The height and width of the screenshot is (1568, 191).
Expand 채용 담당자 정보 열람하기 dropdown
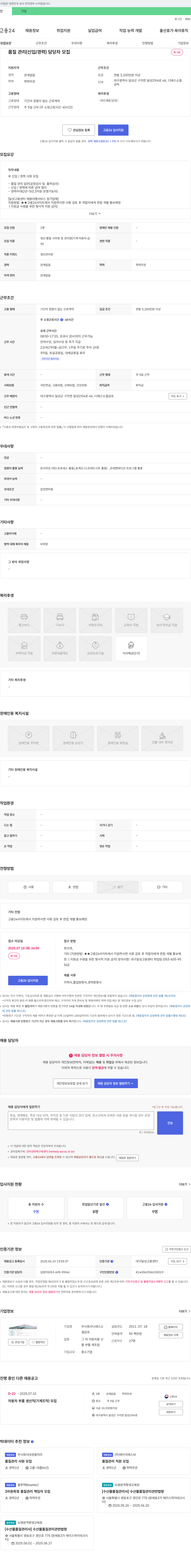(x=116, y=1083)
